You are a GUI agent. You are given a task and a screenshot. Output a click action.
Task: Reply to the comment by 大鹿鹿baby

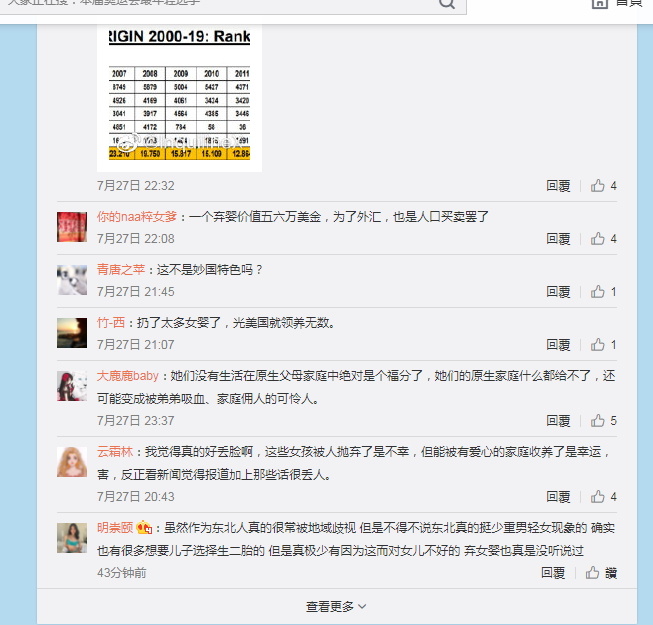(558, 421)
